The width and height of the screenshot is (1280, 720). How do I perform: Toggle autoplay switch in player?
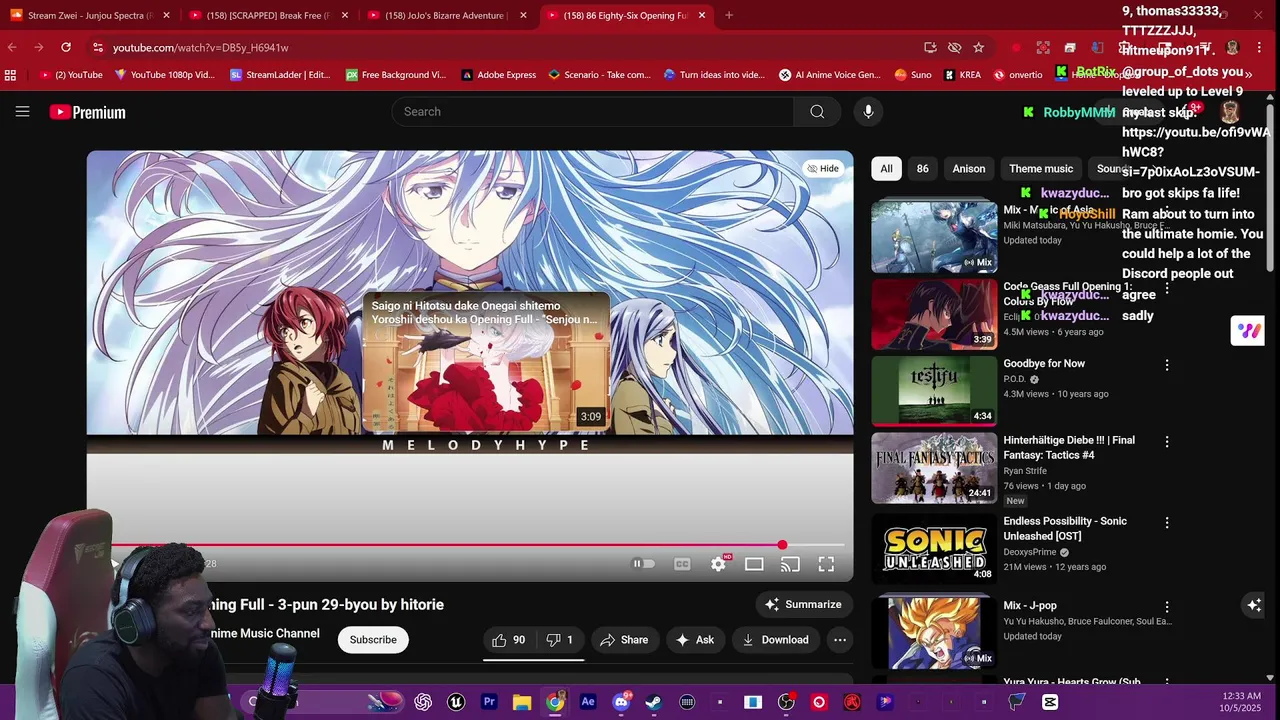(x=644, y=564)
